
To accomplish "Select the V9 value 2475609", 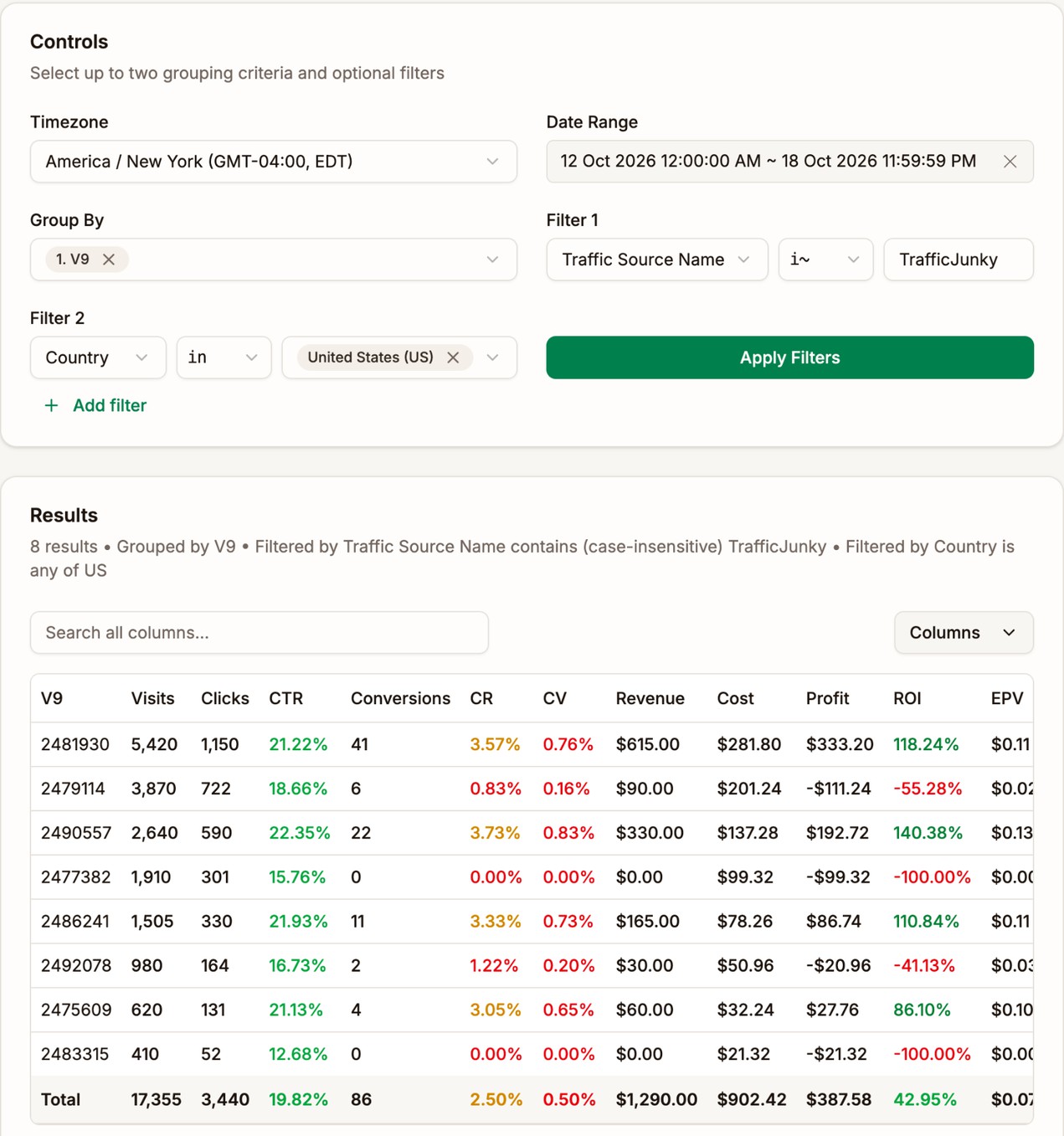I will point(76,1010).
